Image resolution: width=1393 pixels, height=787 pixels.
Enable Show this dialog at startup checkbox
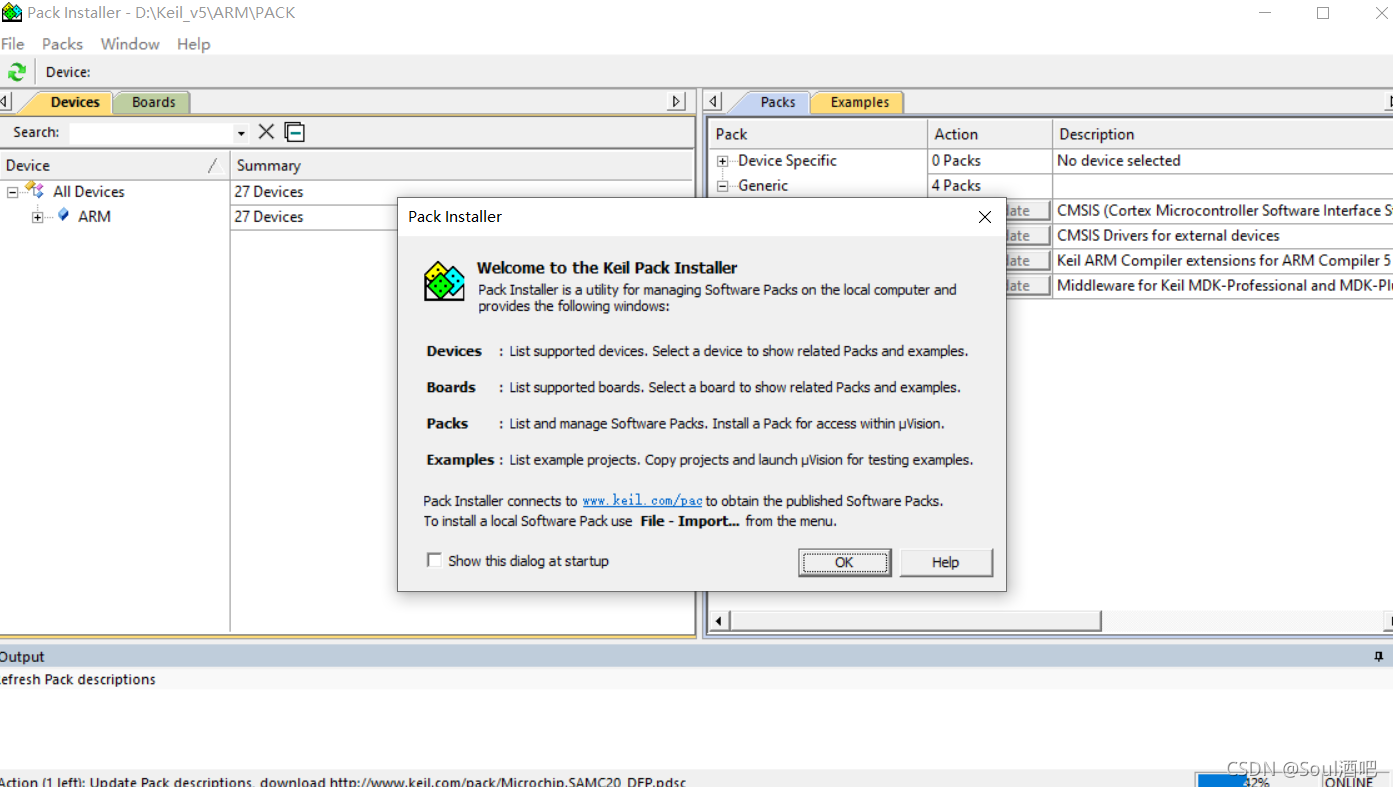(x=434, y=560)
